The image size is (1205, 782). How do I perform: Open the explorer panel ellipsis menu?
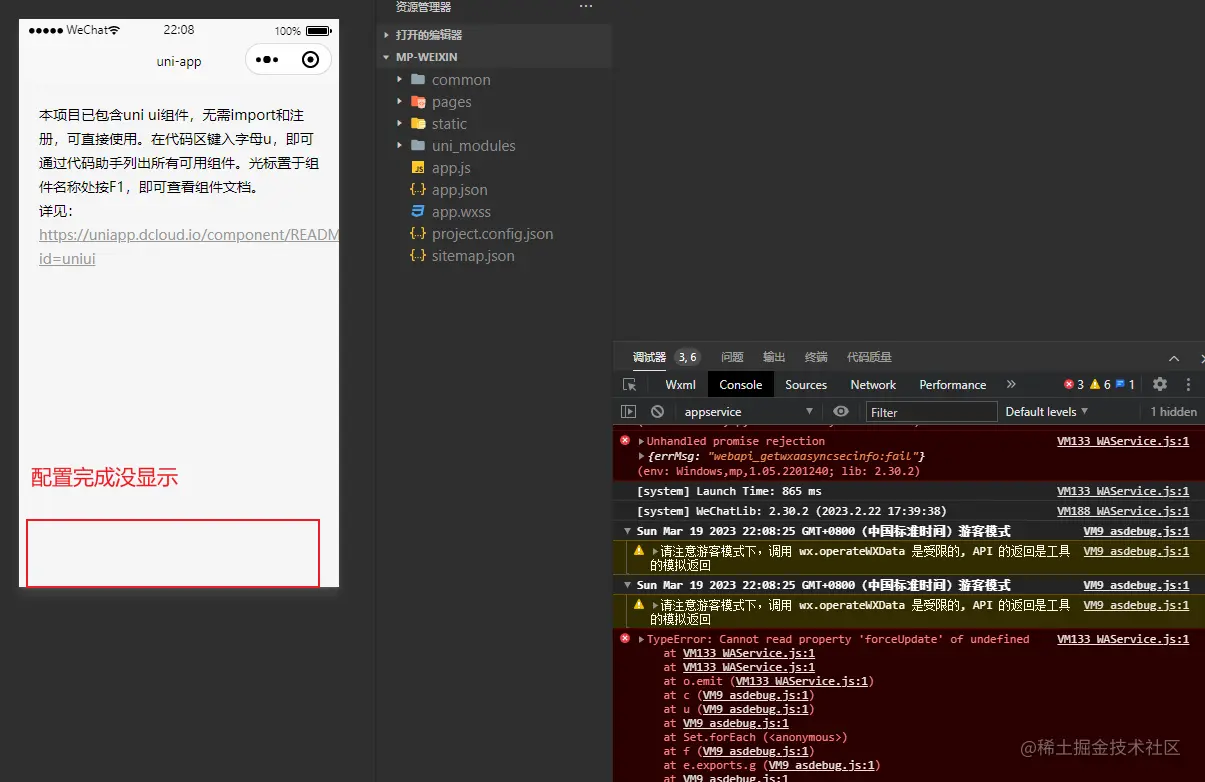(x=586, y=7)
